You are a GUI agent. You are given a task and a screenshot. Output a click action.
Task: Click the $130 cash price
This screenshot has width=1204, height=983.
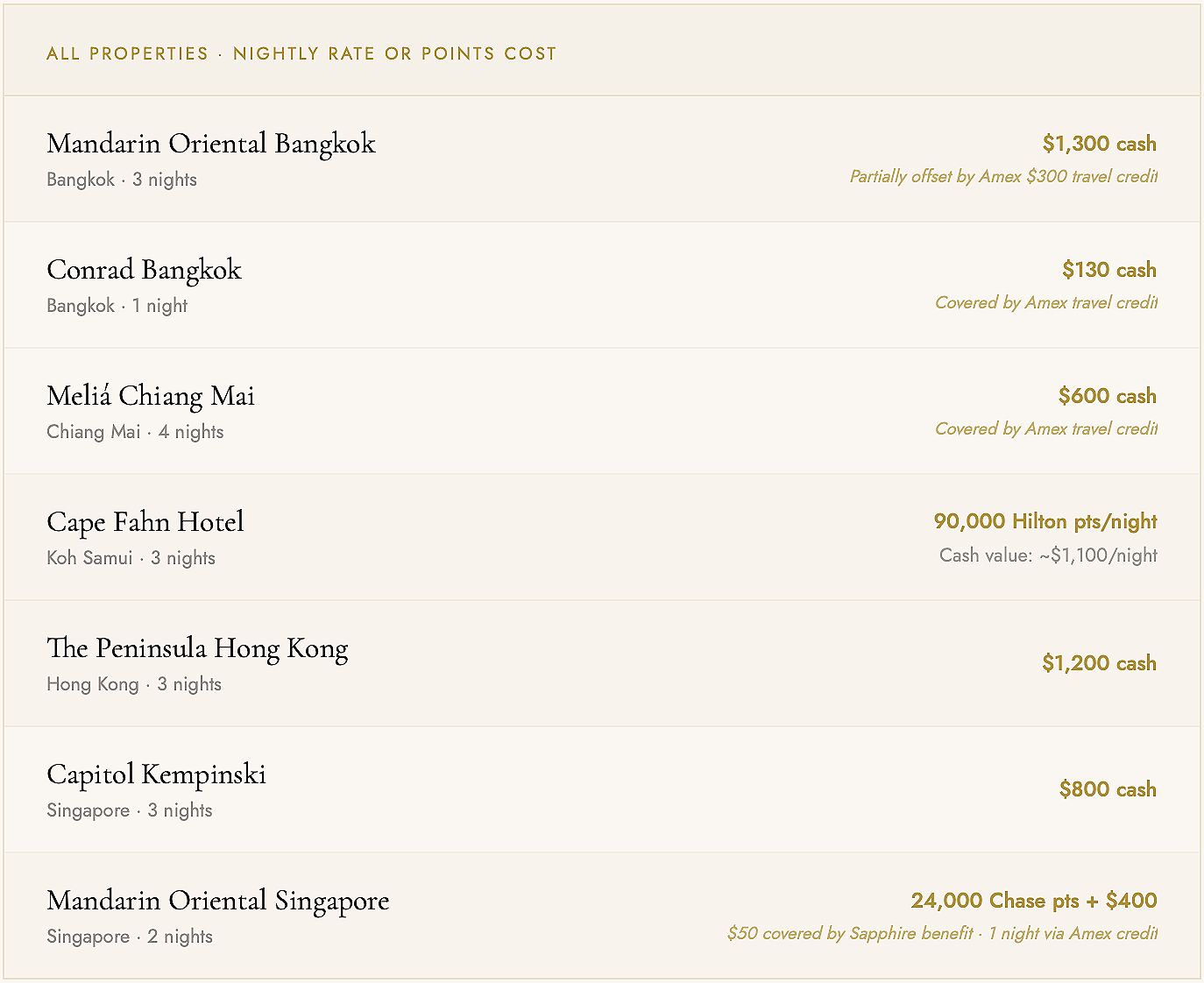click(1109, 270)
